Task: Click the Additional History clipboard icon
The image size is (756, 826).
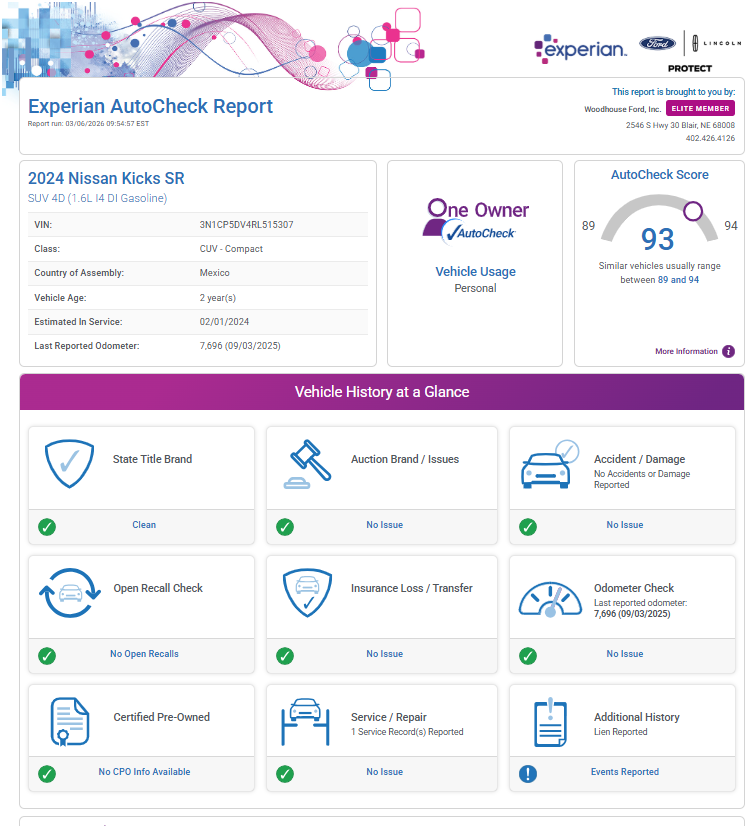Action: click(550, 721)
